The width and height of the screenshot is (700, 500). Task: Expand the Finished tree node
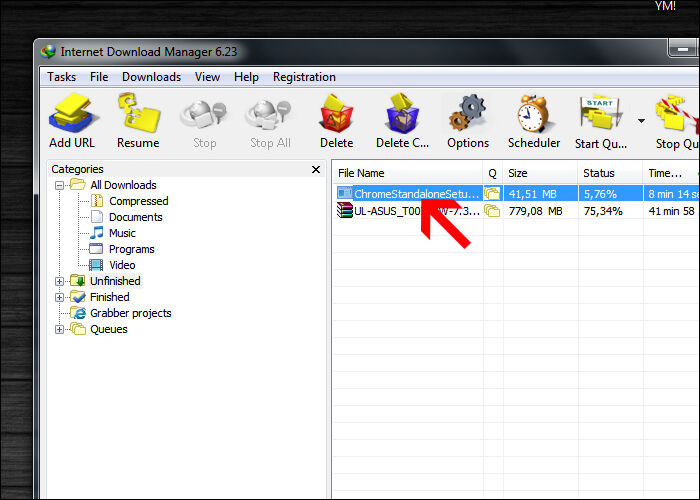pyautogui.click(x=59, y=297)
